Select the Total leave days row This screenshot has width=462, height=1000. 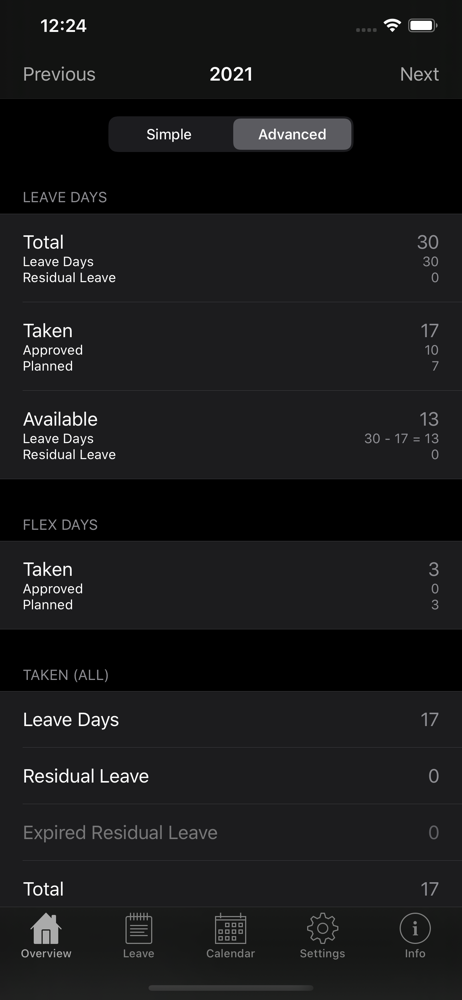point(231,258)
